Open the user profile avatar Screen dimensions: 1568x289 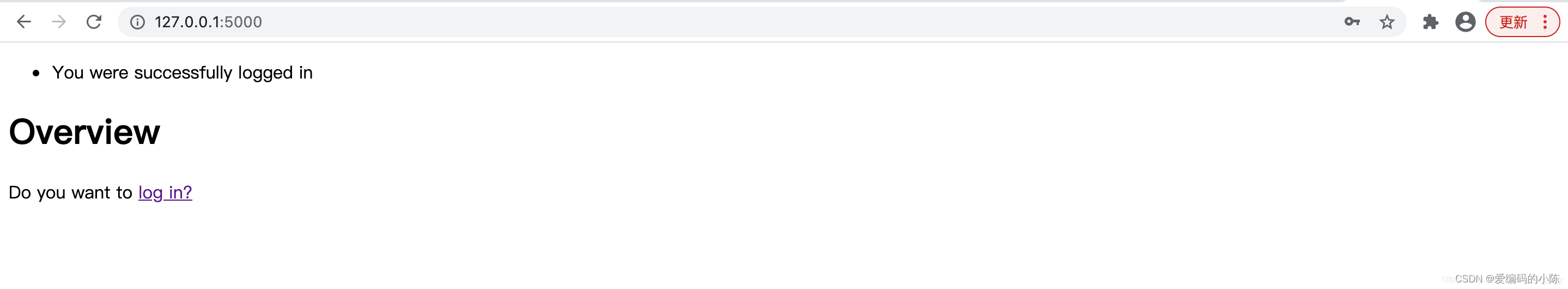click(1465, 22)
